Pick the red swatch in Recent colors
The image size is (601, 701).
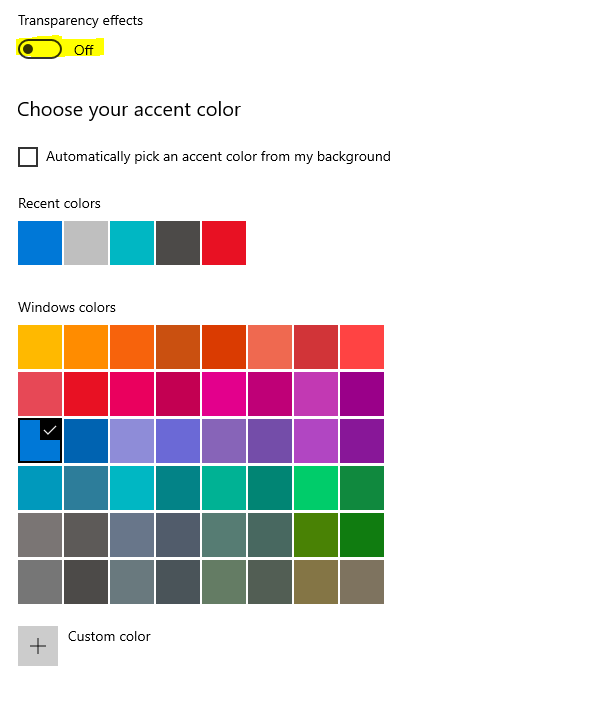[x=224, y=243]
